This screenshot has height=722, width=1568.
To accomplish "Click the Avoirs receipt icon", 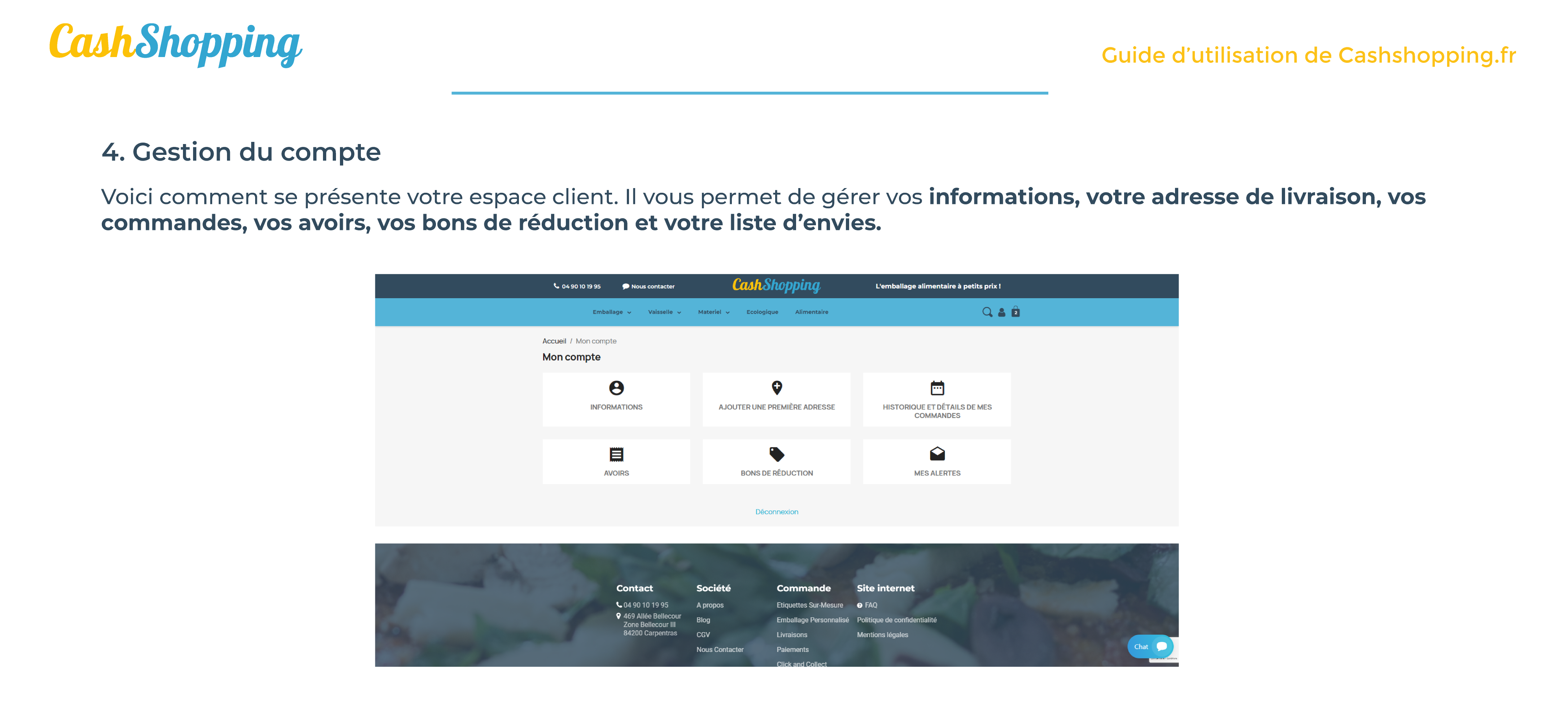I will coord(616,454).
